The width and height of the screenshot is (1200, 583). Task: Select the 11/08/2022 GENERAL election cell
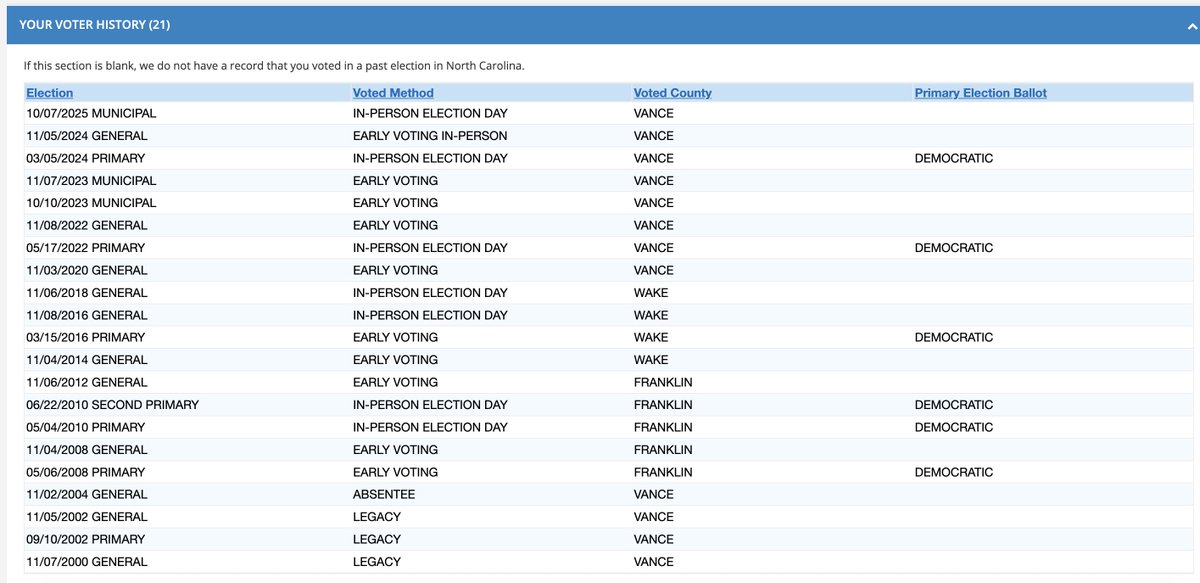click(87, 225)
